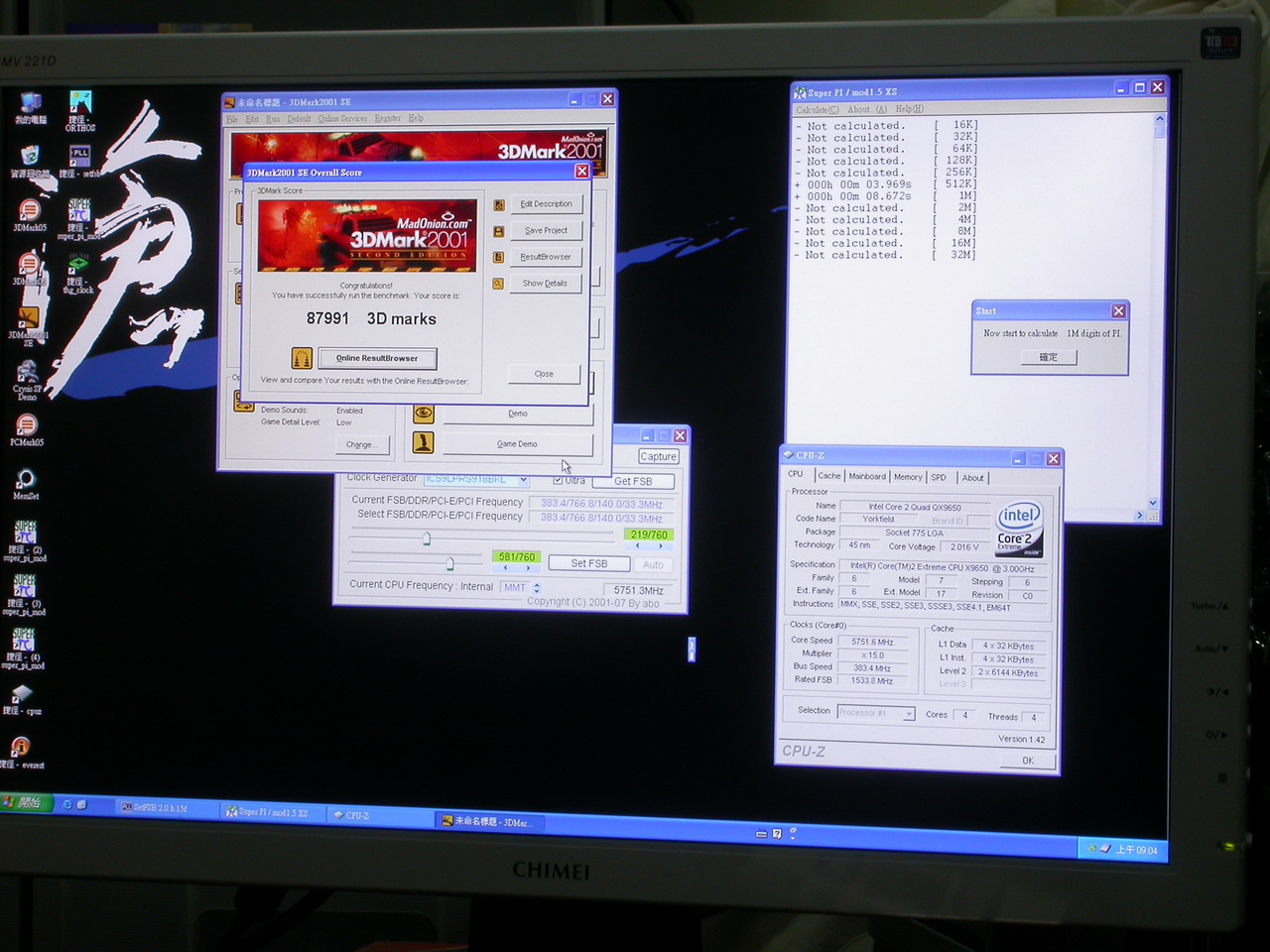
Task: Click the Edit Description icon in score dialog
Action: tap(499, 205)
